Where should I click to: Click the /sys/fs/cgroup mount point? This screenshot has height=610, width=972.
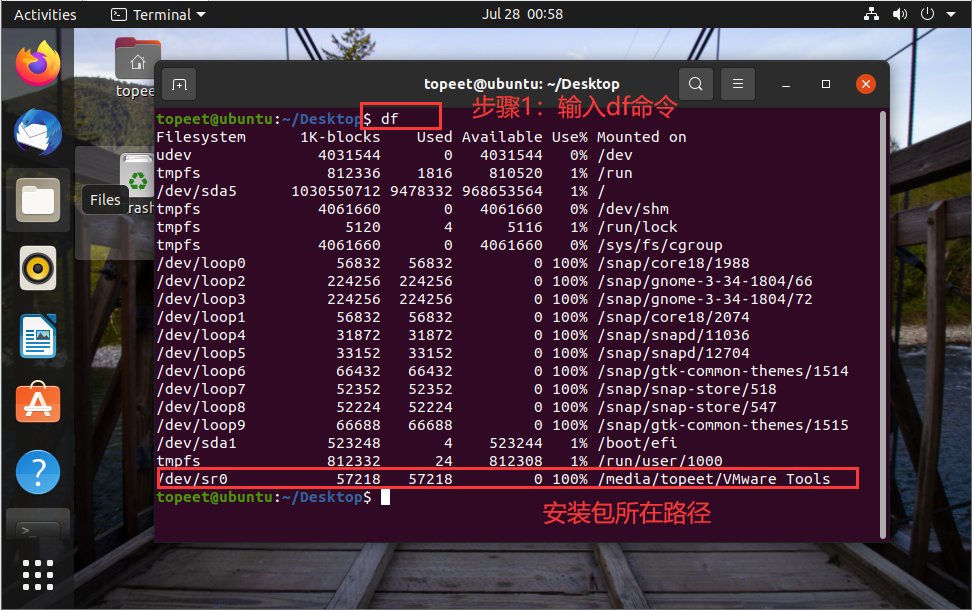(x=660, y=245)
